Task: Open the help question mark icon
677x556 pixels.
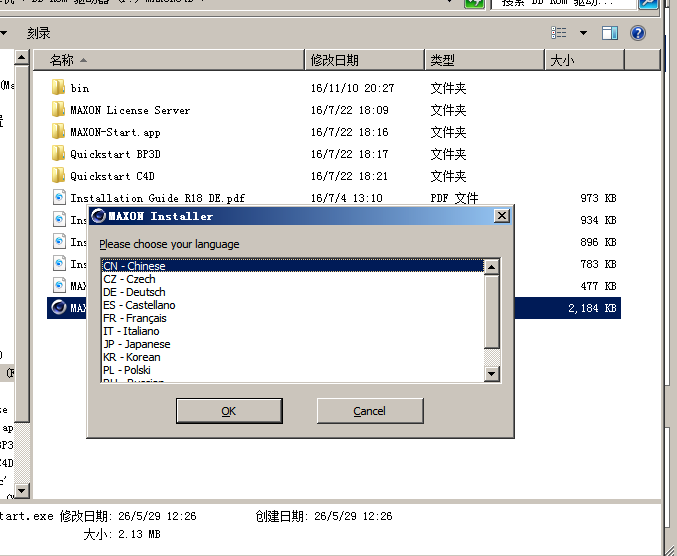Action: [638, 33]
